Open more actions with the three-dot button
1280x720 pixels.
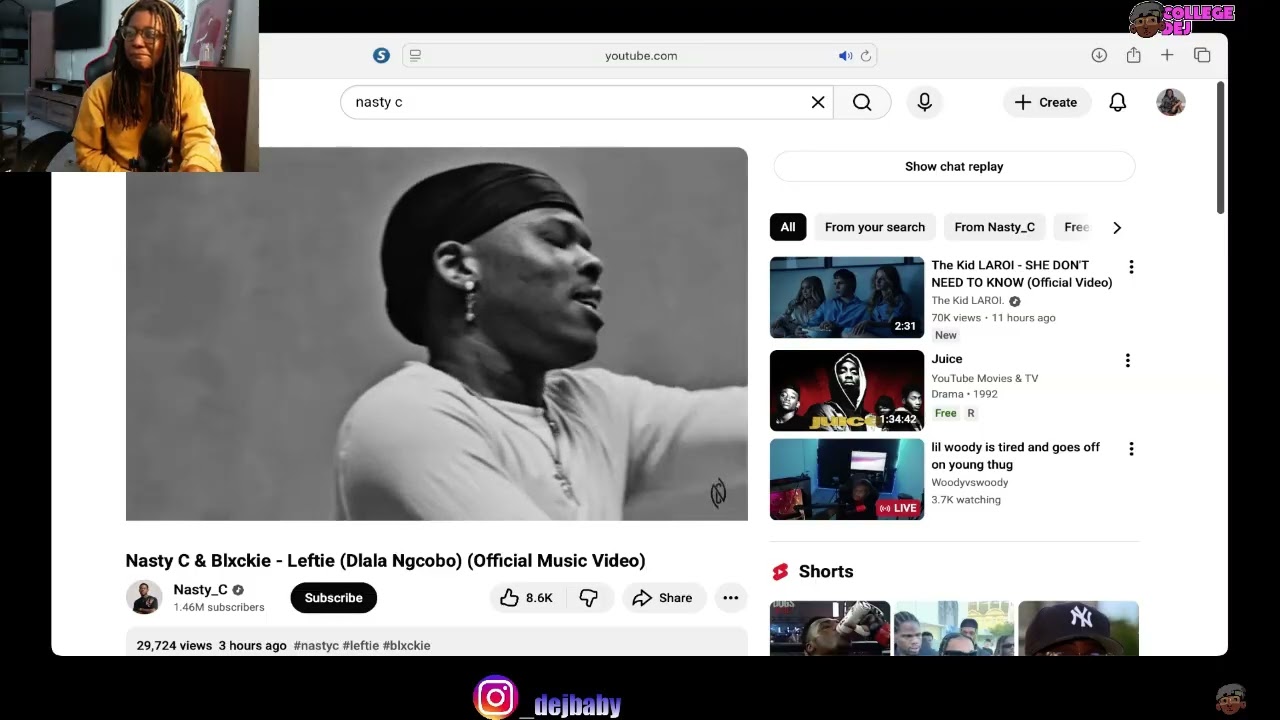pyautogui.click(x=731, y=598)
